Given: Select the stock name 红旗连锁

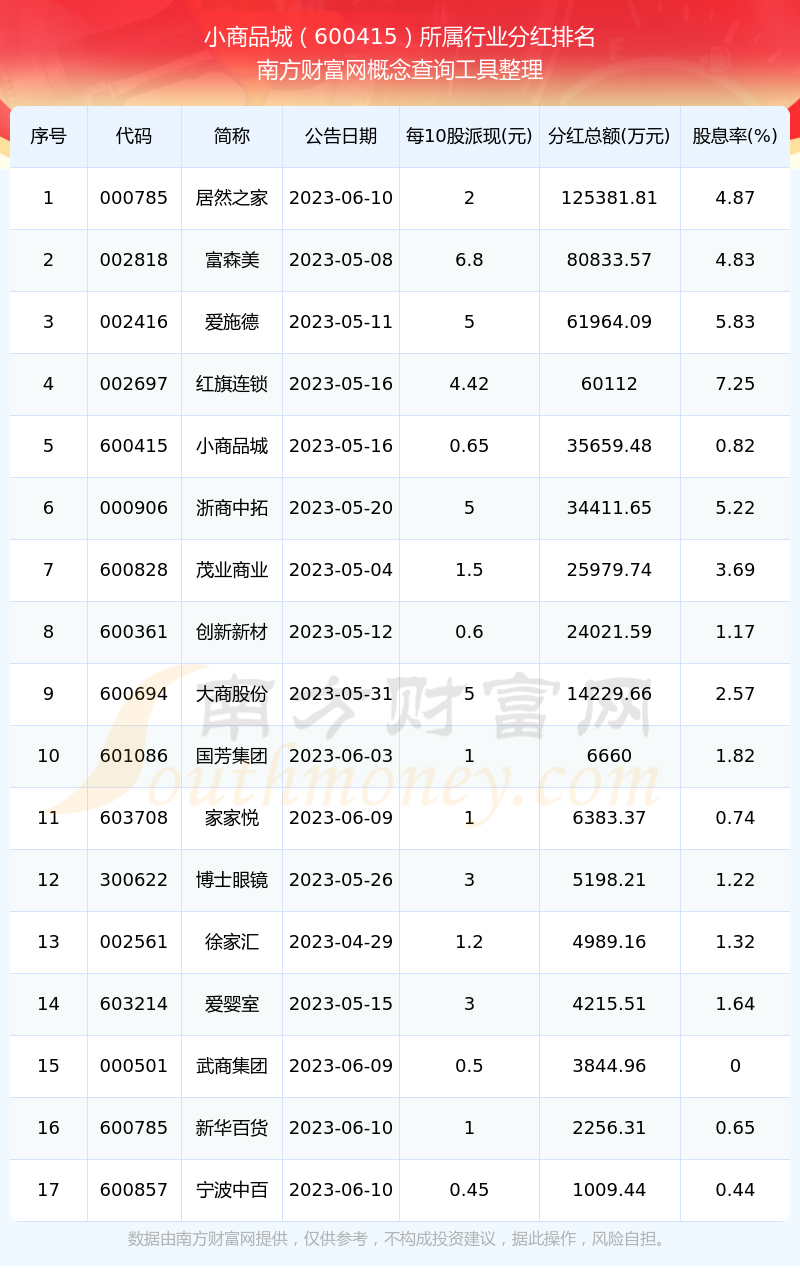Looking at the screenshot, I should point(232,384).
